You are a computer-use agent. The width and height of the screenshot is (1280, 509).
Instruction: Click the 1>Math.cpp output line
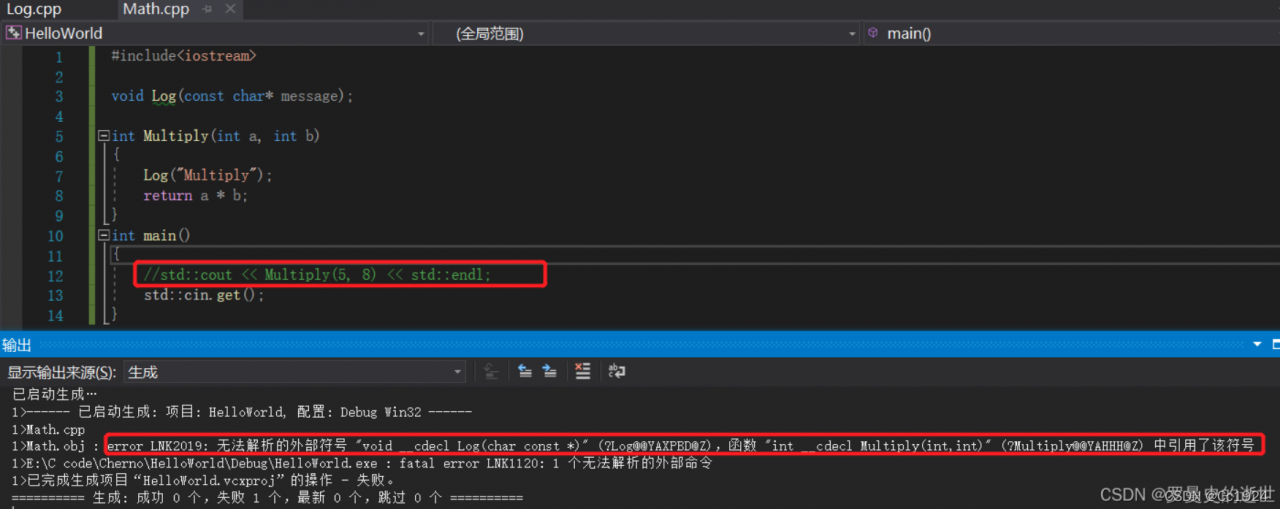[x=49, y=428]
